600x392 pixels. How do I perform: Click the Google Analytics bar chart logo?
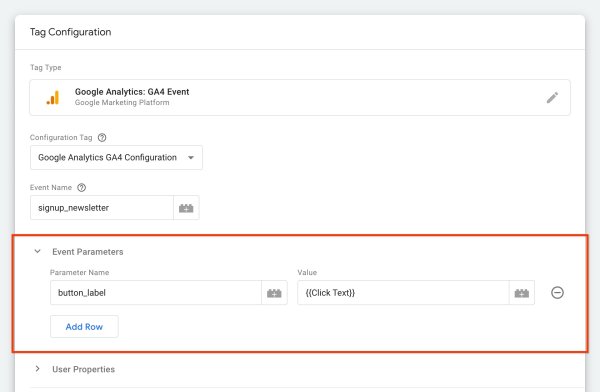pos(53,98)
